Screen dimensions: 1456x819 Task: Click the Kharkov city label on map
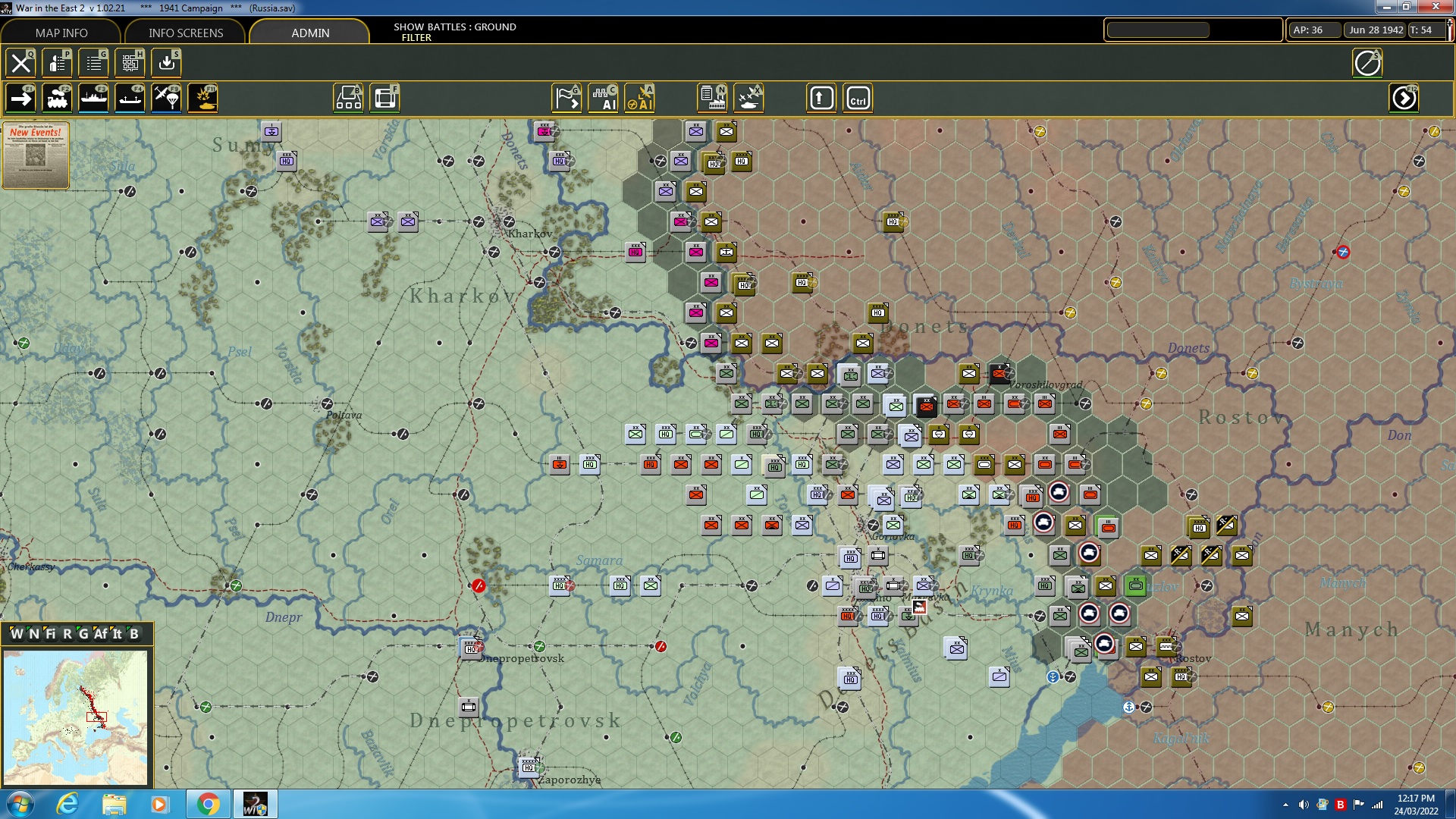[x=530, y=234]
